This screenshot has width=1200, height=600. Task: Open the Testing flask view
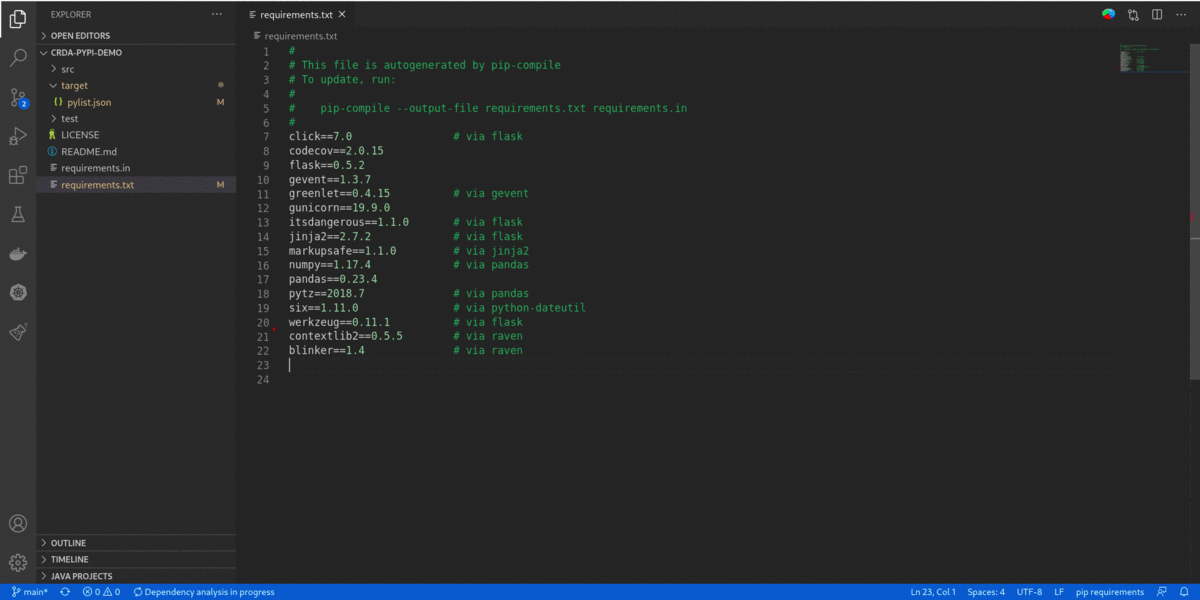18,214
